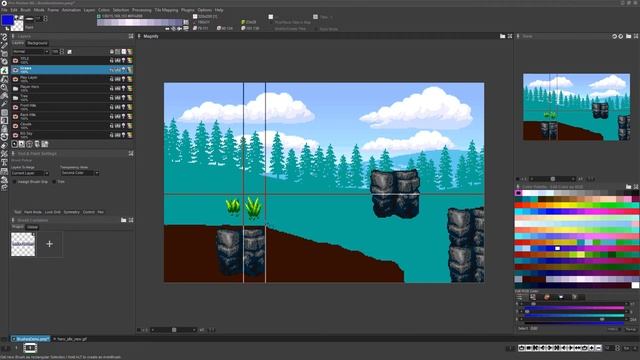
Task: Click the preview zoom slider above the palette
Action: [552, 179]
